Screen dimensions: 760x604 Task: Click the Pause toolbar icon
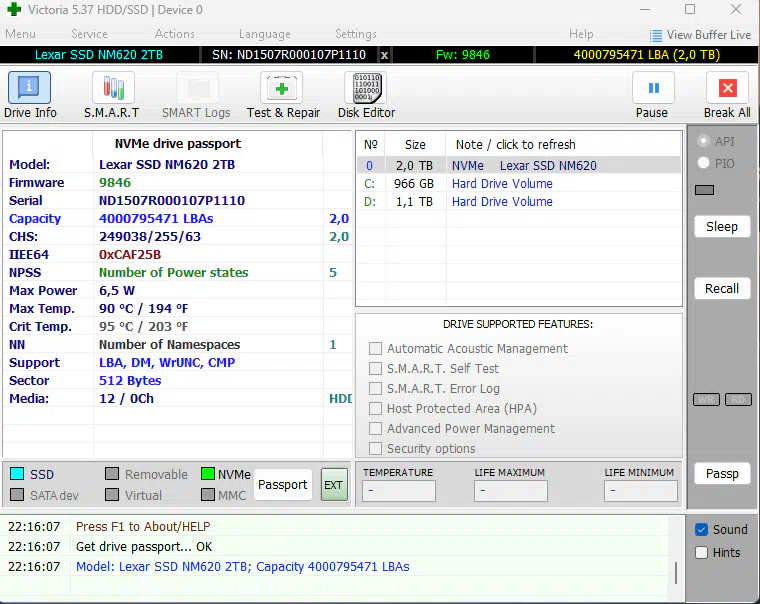653,88
